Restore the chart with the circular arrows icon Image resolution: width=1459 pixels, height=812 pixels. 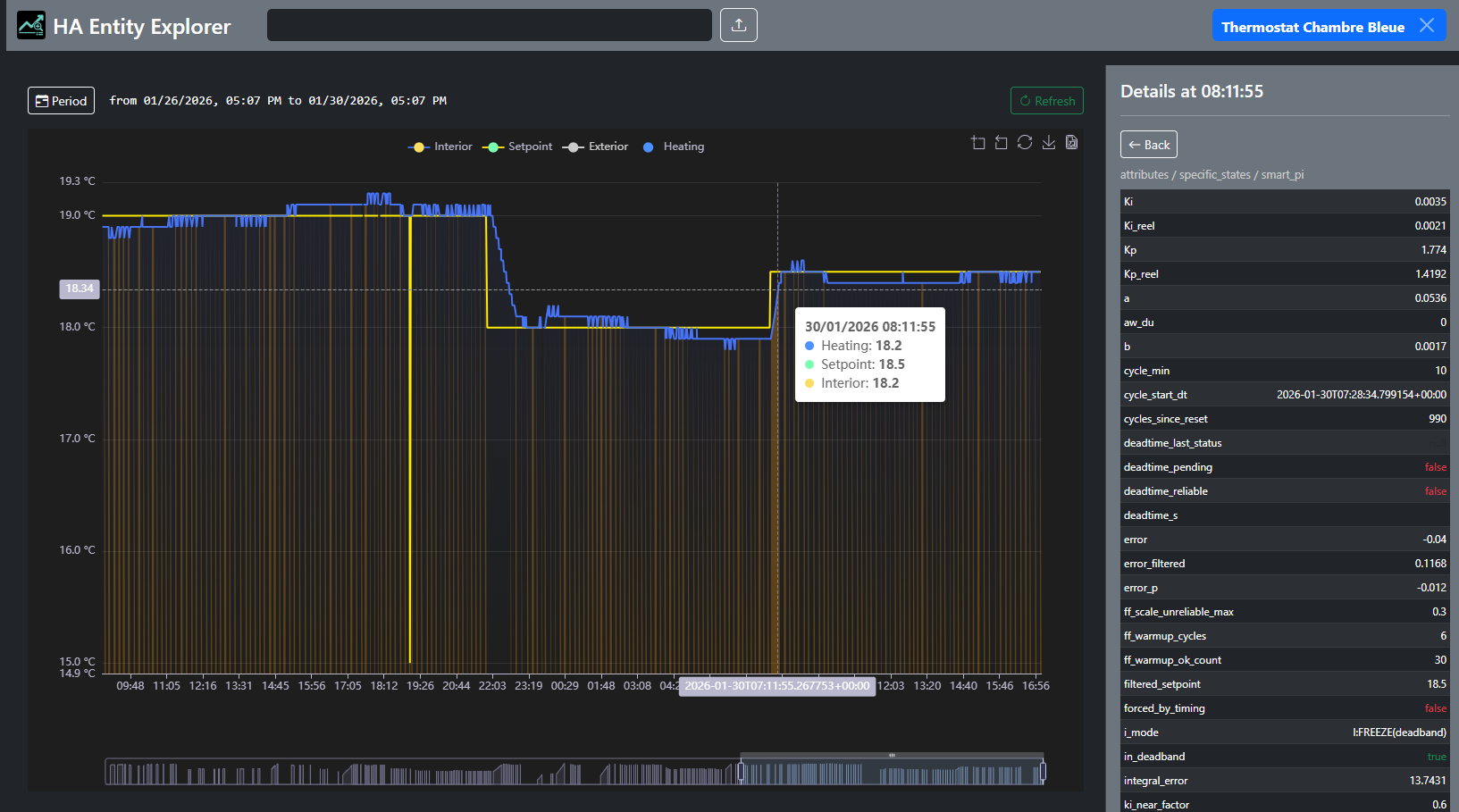coord(1025,143)
